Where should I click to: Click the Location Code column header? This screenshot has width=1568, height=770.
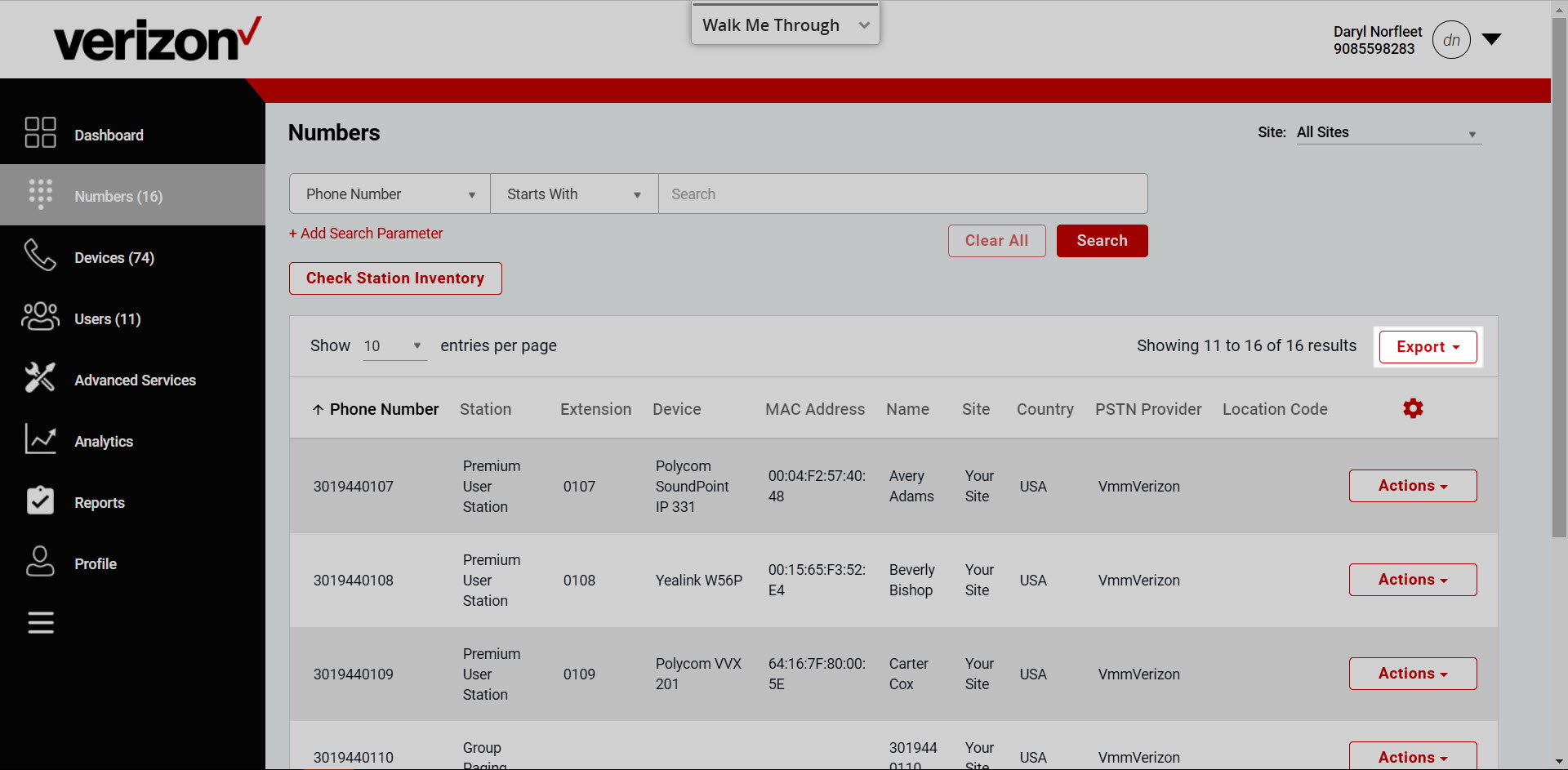1275,409
